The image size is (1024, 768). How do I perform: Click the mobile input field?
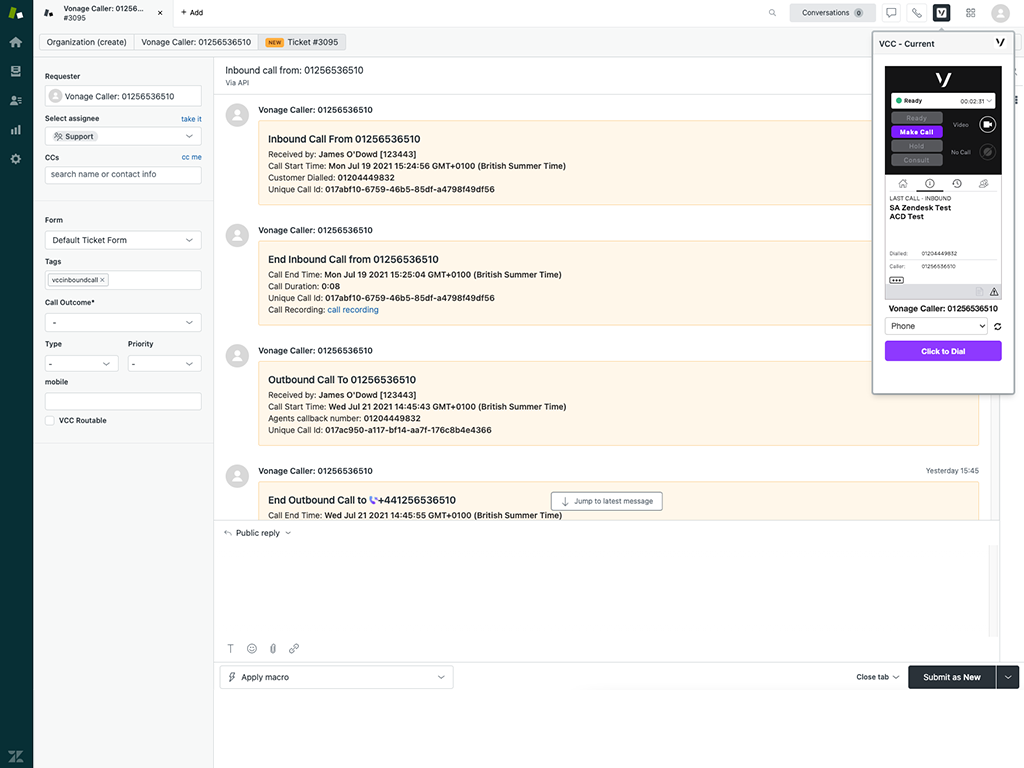[x=123, y=402]
